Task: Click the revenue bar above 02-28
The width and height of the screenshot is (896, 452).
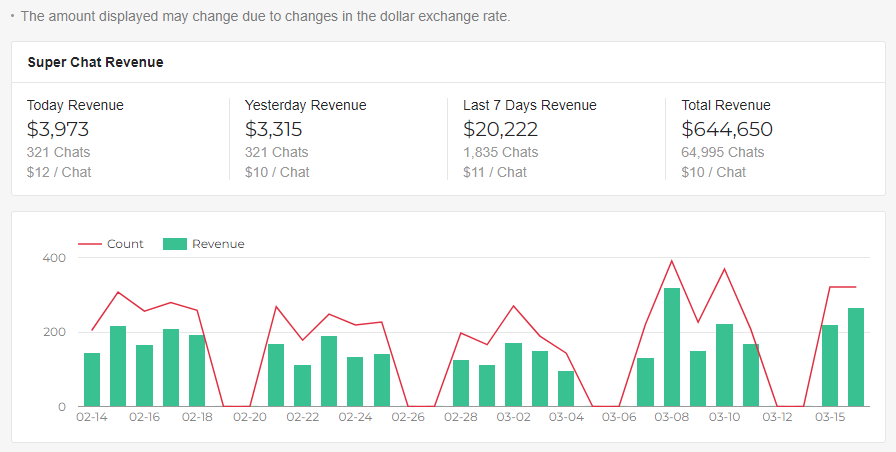Action: pos(461,383)
